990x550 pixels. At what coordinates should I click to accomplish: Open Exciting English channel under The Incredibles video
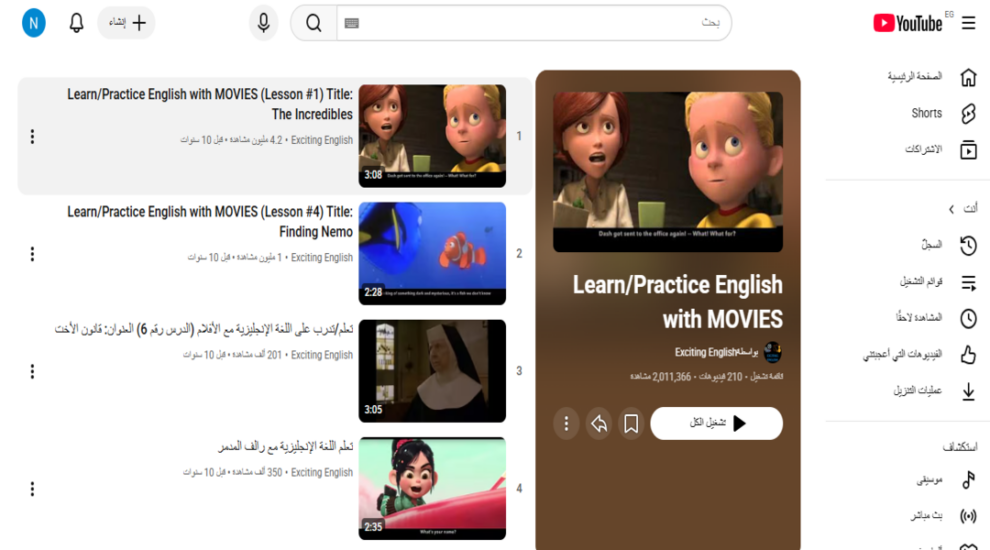click(x=321, y=140)
